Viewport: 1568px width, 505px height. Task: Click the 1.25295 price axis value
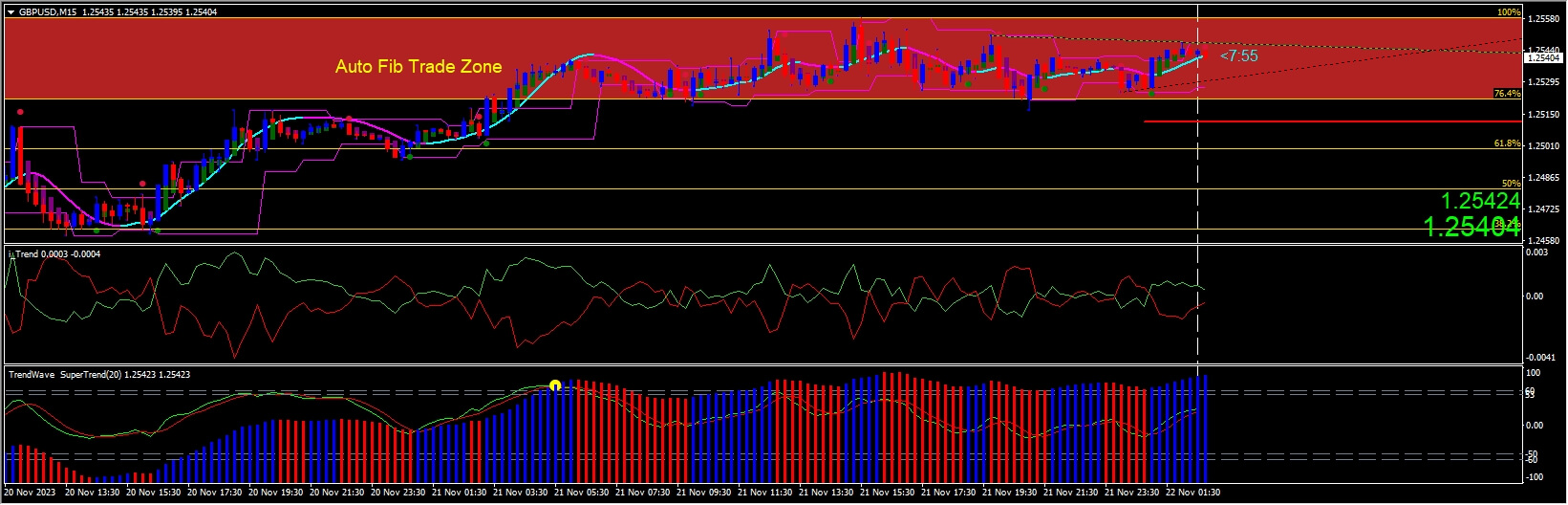pos(1545,82)
